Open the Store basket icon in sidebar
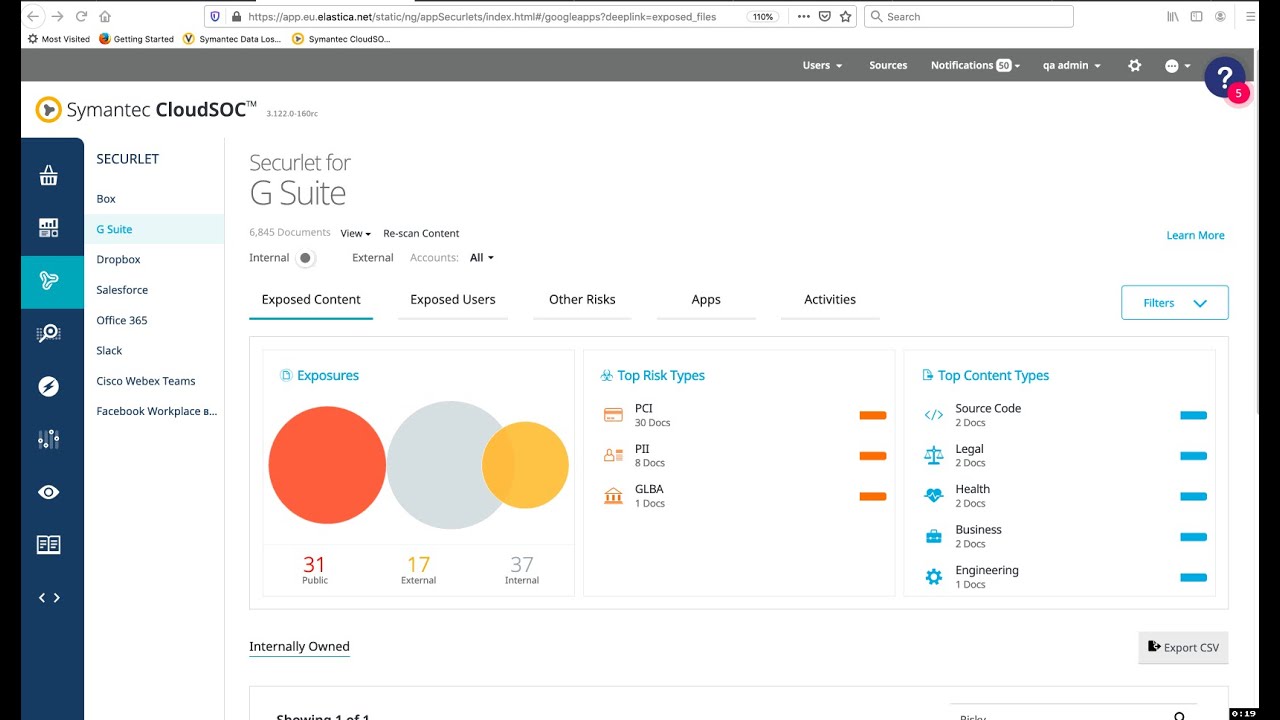Viewport: 1280px width, 720px height. click(48, 176)
